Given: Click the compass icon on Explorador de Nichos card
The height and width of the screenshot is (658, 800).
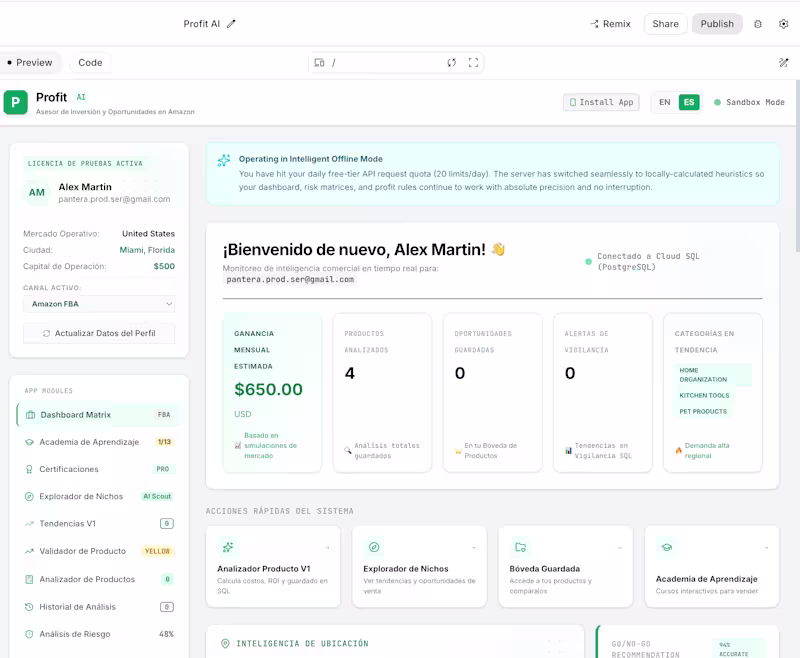Looking at the screenshot, I should point(374,547).
